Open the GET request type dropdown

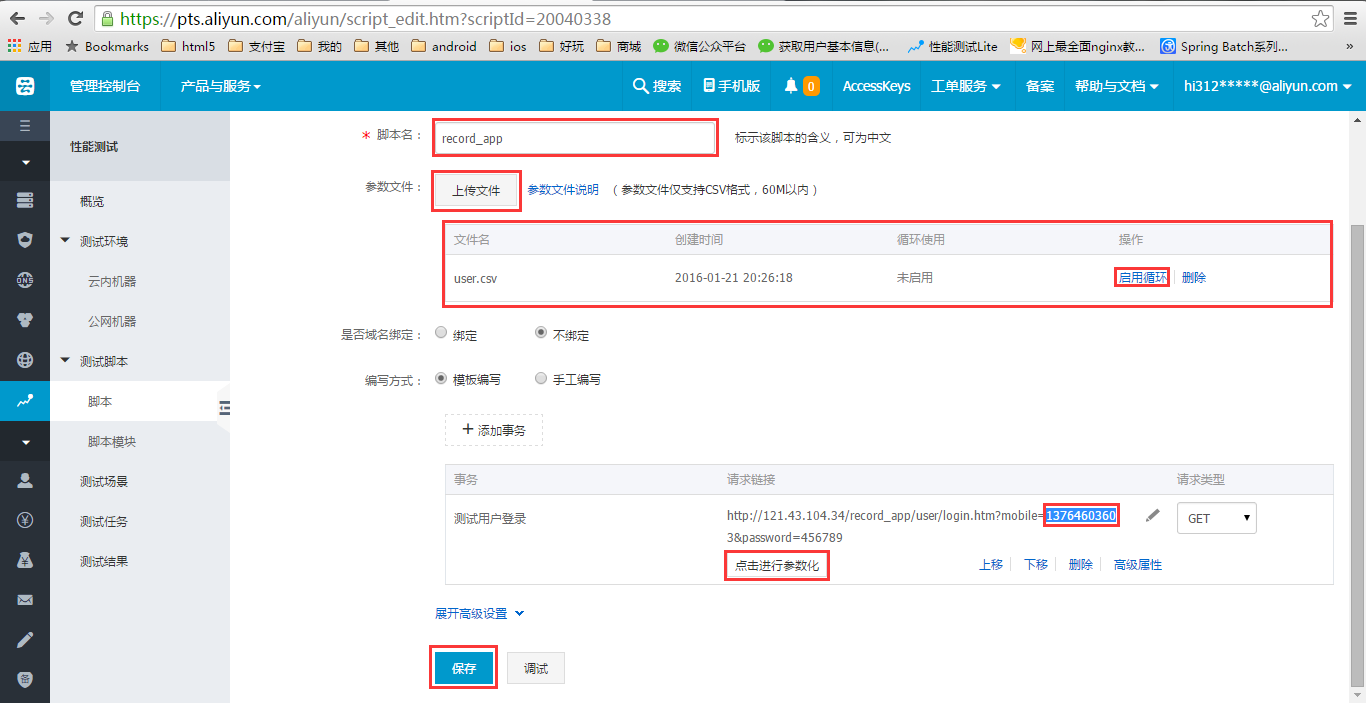tap(1217, 518)
